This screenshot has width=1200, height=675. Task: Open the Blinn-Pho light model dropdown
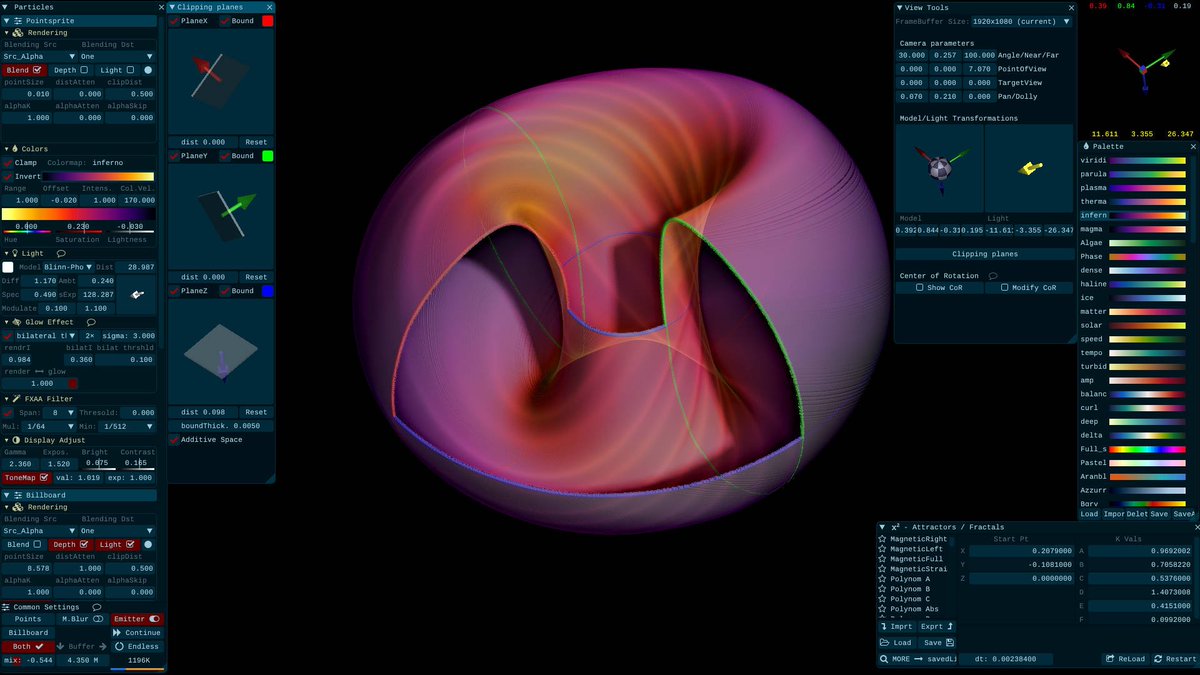(67, 267)
